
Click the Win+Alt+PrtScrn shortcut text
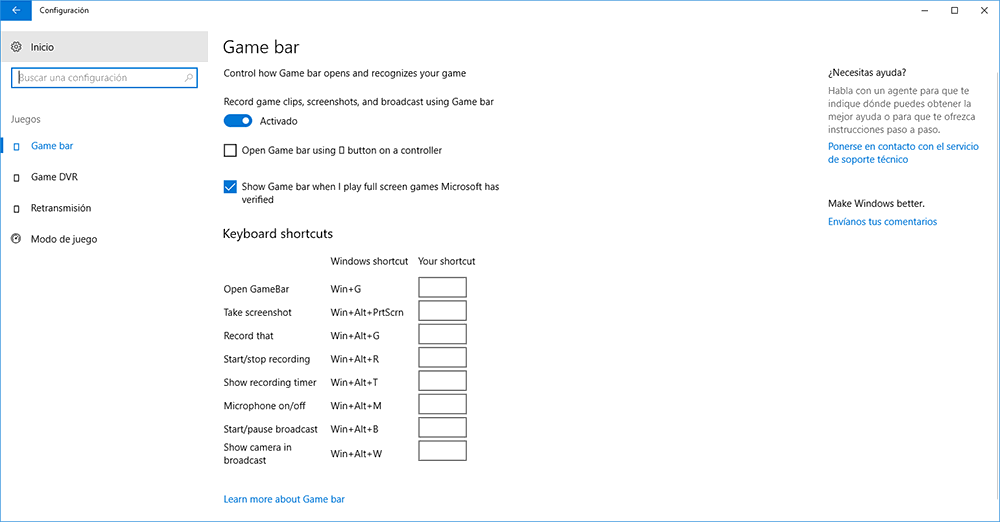[x=367, y=312]
